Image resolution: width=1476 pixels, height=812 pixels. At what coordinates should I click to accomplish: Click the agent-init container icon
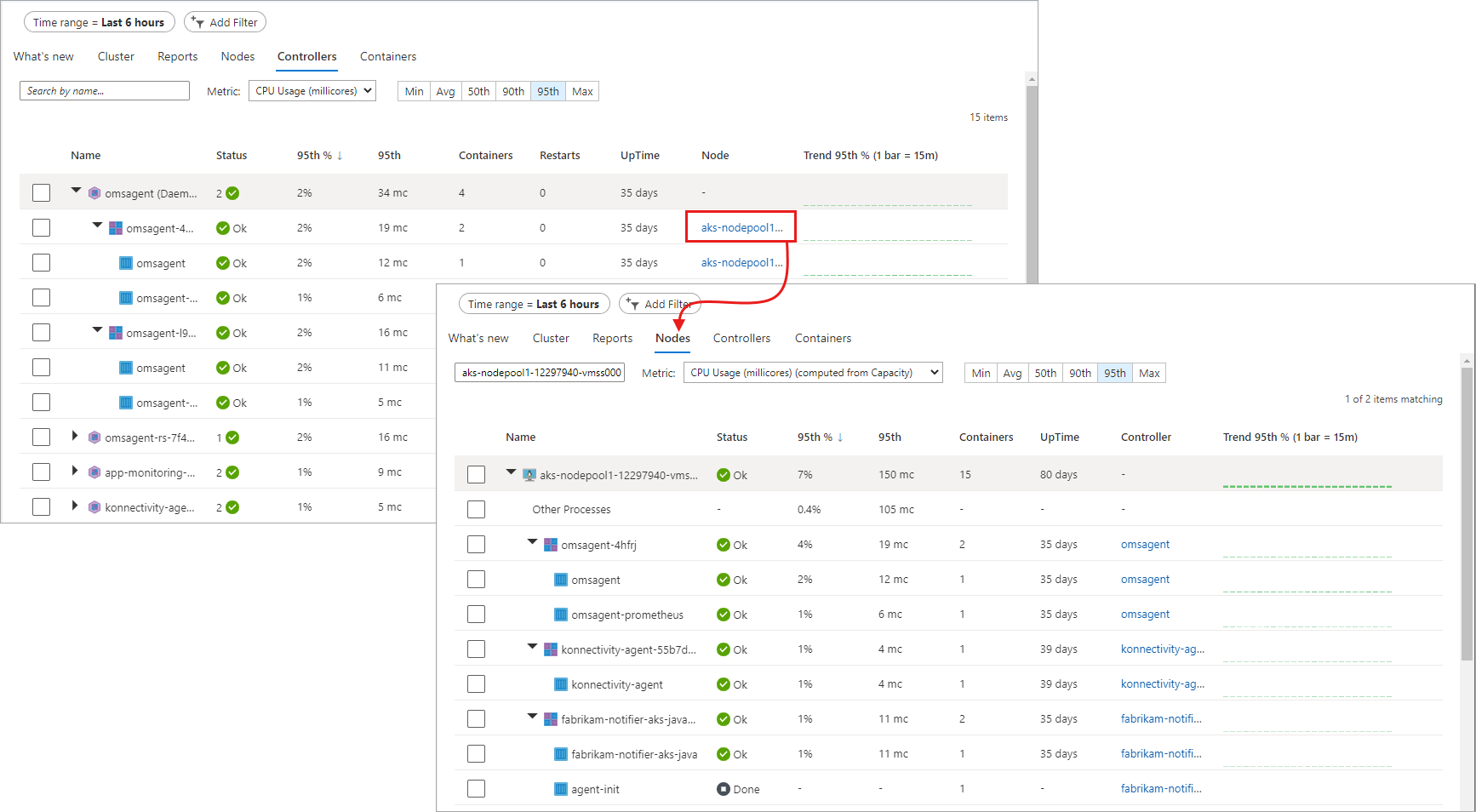point(561,789)
